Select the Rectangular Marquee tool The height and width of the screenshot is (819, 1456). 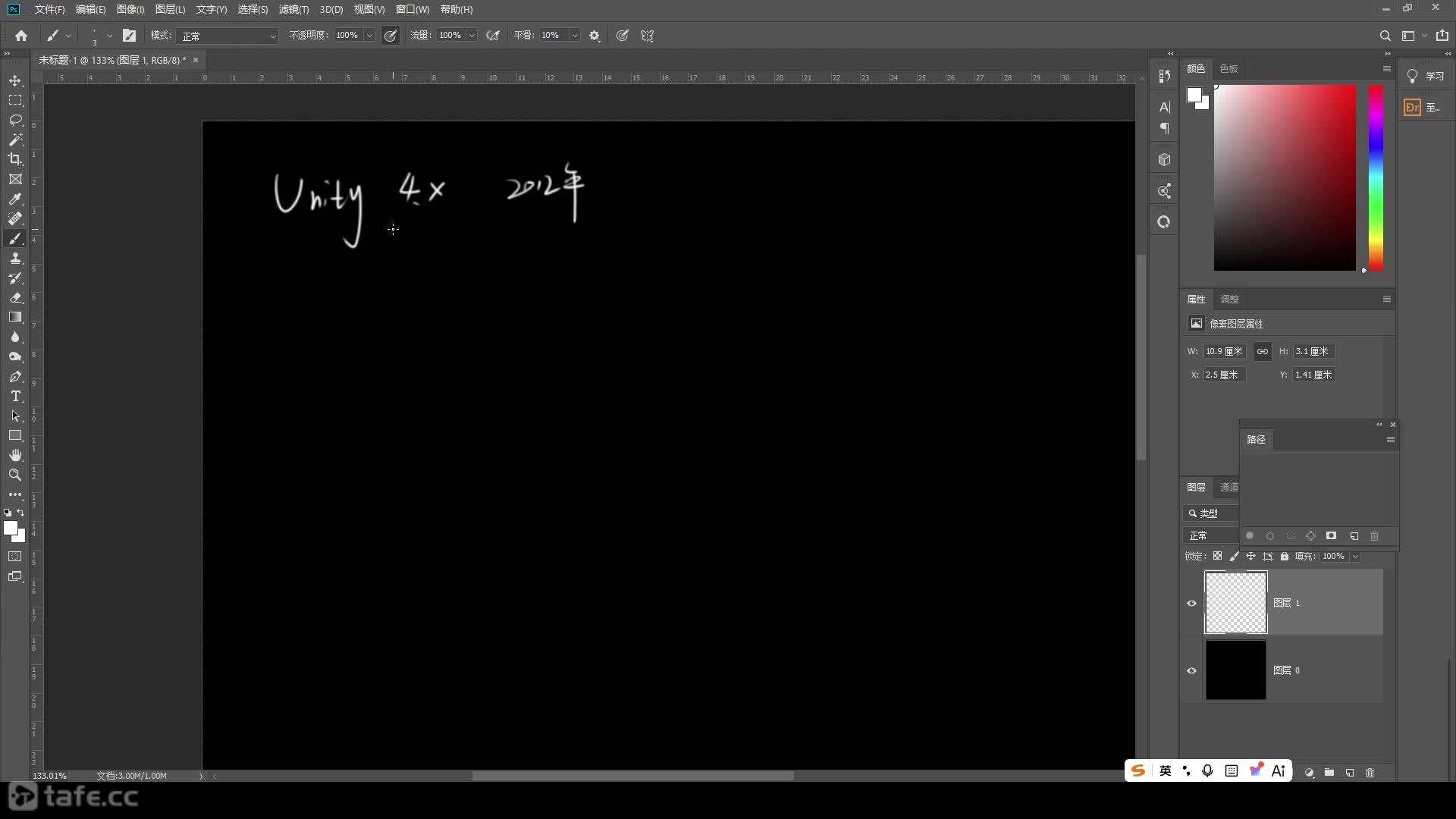(x=15, y=100)
